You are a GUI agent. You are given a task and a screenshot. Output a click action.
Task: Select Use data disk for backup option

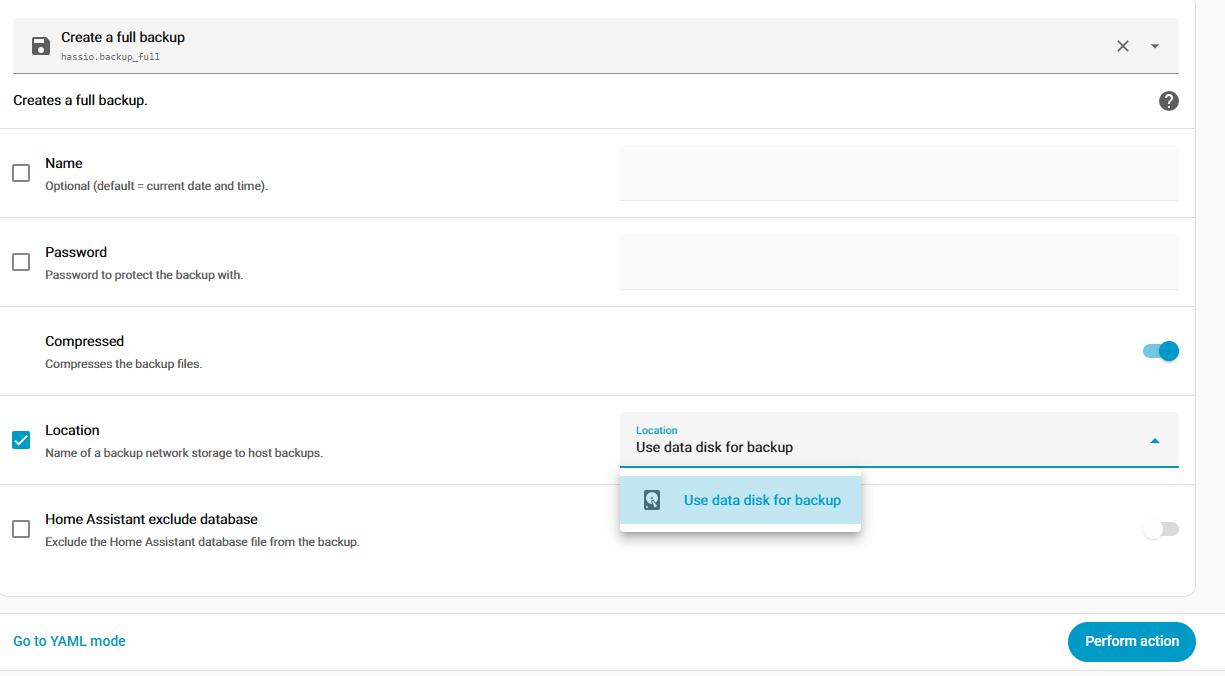click(761, 500)
